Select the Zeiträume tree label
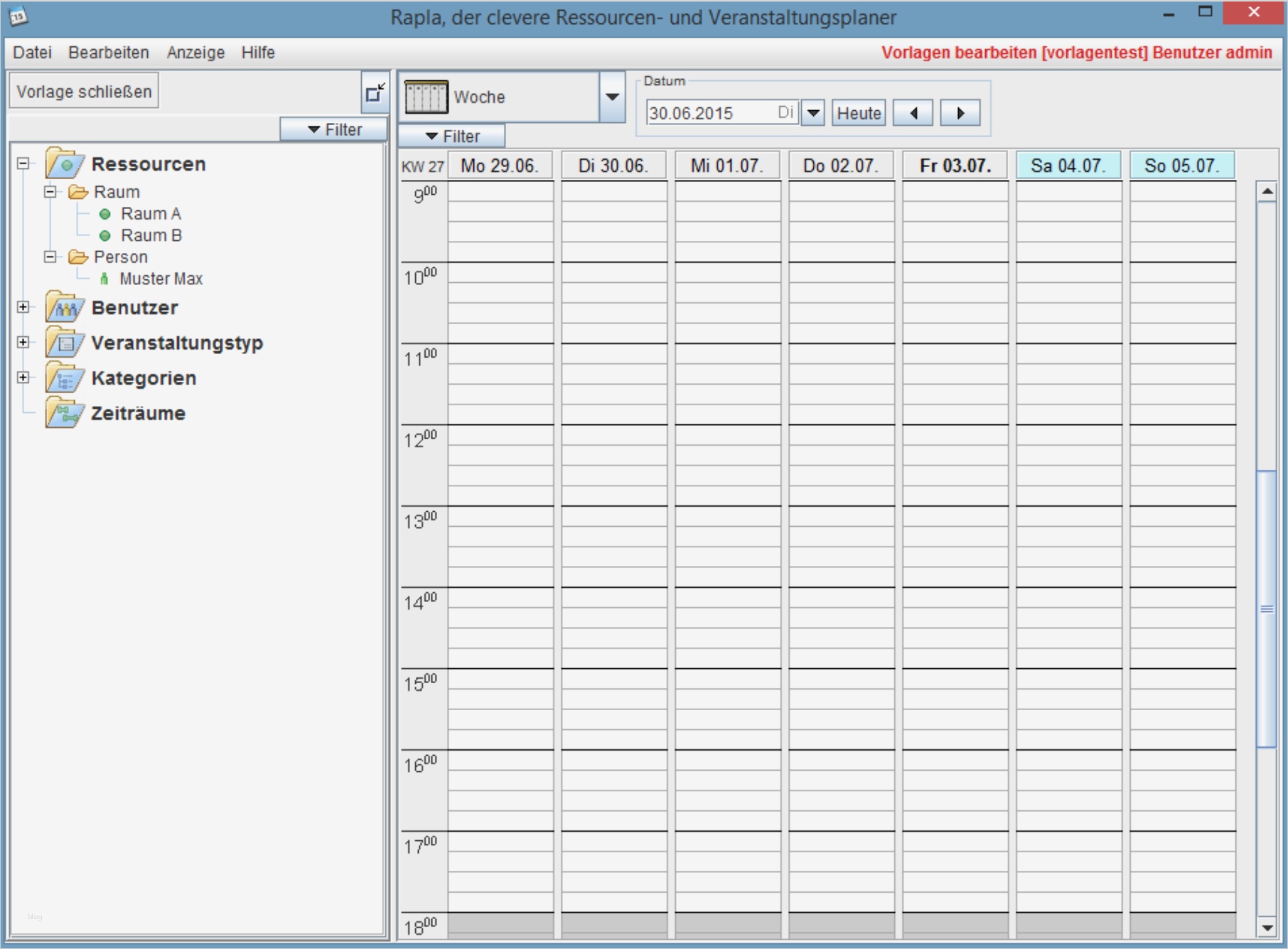 138,413
